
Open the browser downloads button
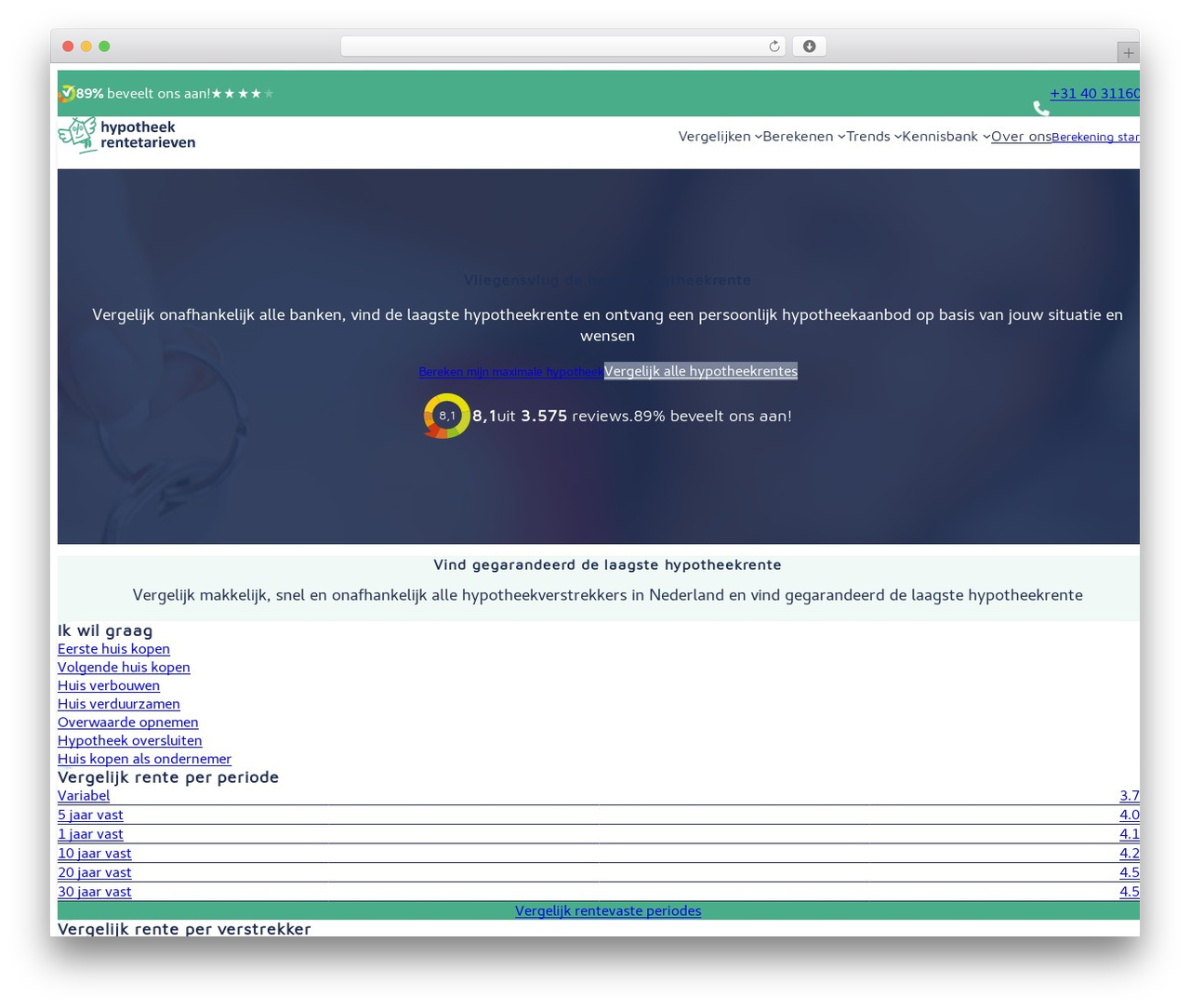point(809,46)
